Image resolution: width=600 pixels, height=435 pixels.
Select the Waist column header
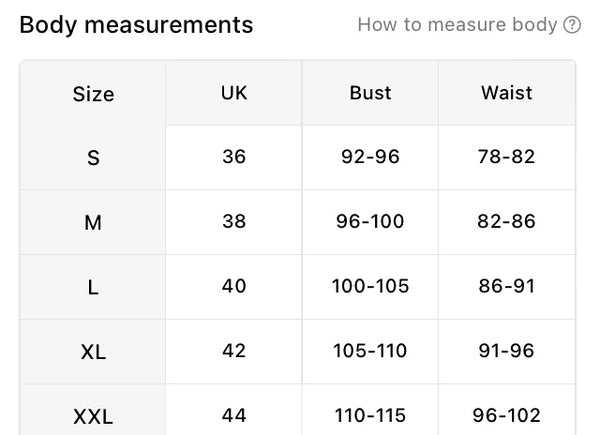tap(507, 93)
